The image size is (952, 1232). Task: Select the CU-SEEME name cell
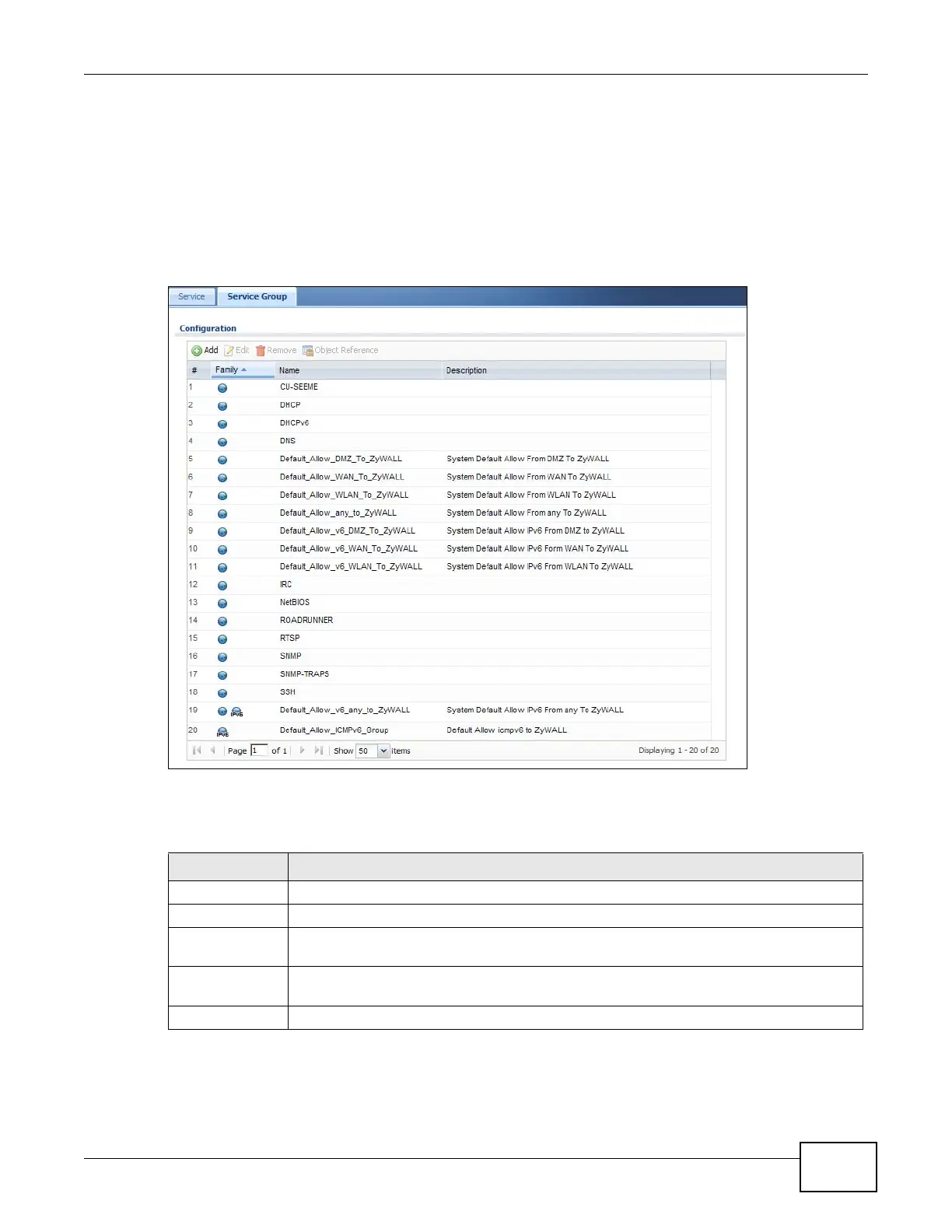(x=299, y=387)
